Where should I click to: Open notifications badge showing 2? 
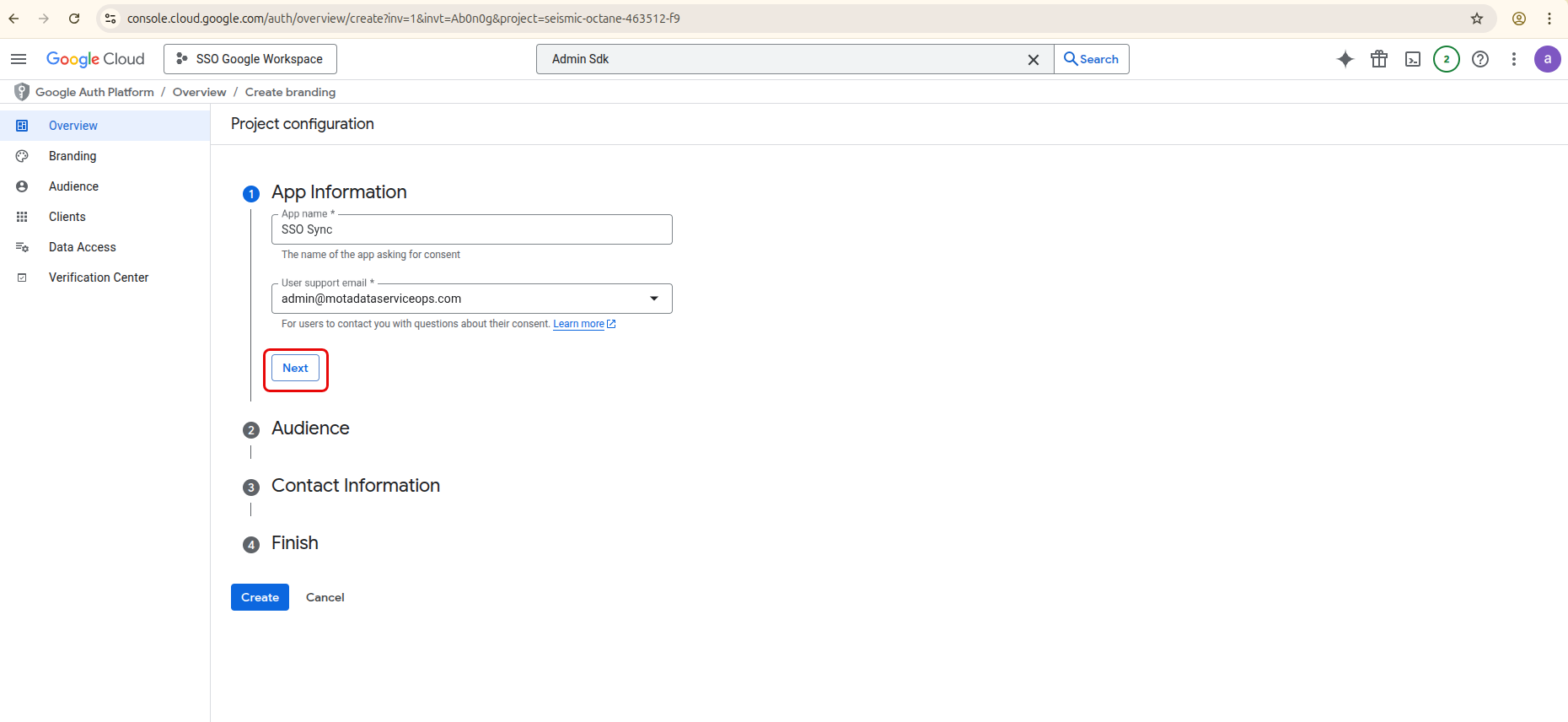[x=1447, y=59]
